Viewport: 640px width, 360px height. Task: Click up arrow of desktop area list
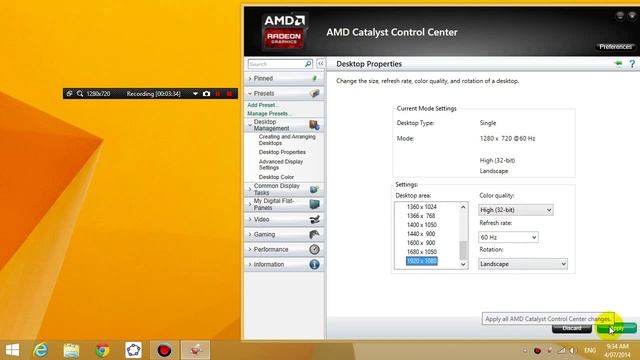pos(463,207)
